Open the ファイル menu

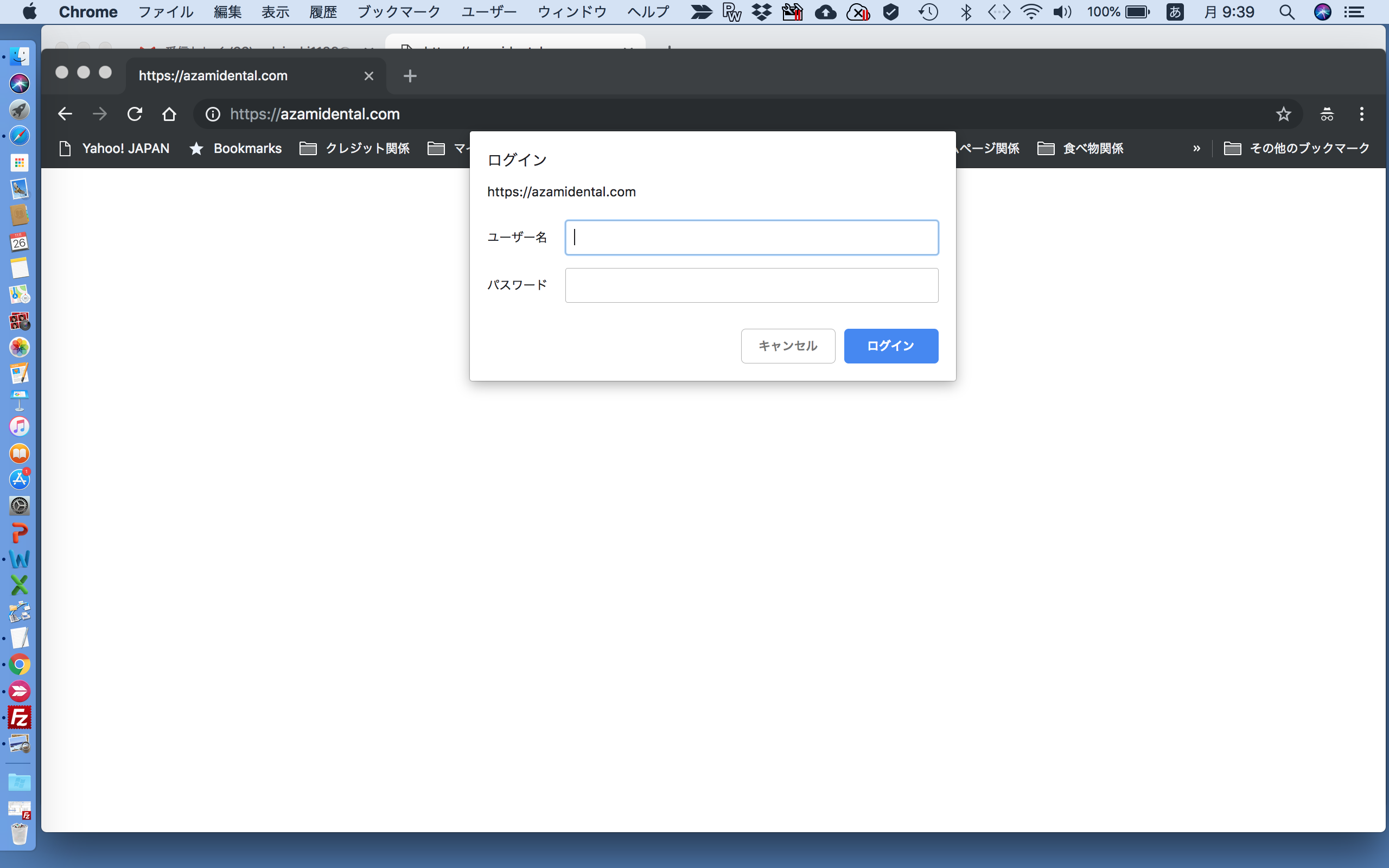(165, 12)
